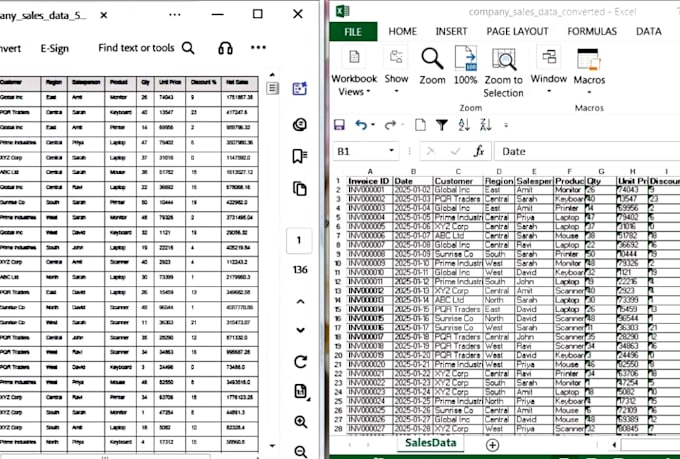
Task: Switch to the FORMULAS ribbon tab
Action: pos(592,32)
